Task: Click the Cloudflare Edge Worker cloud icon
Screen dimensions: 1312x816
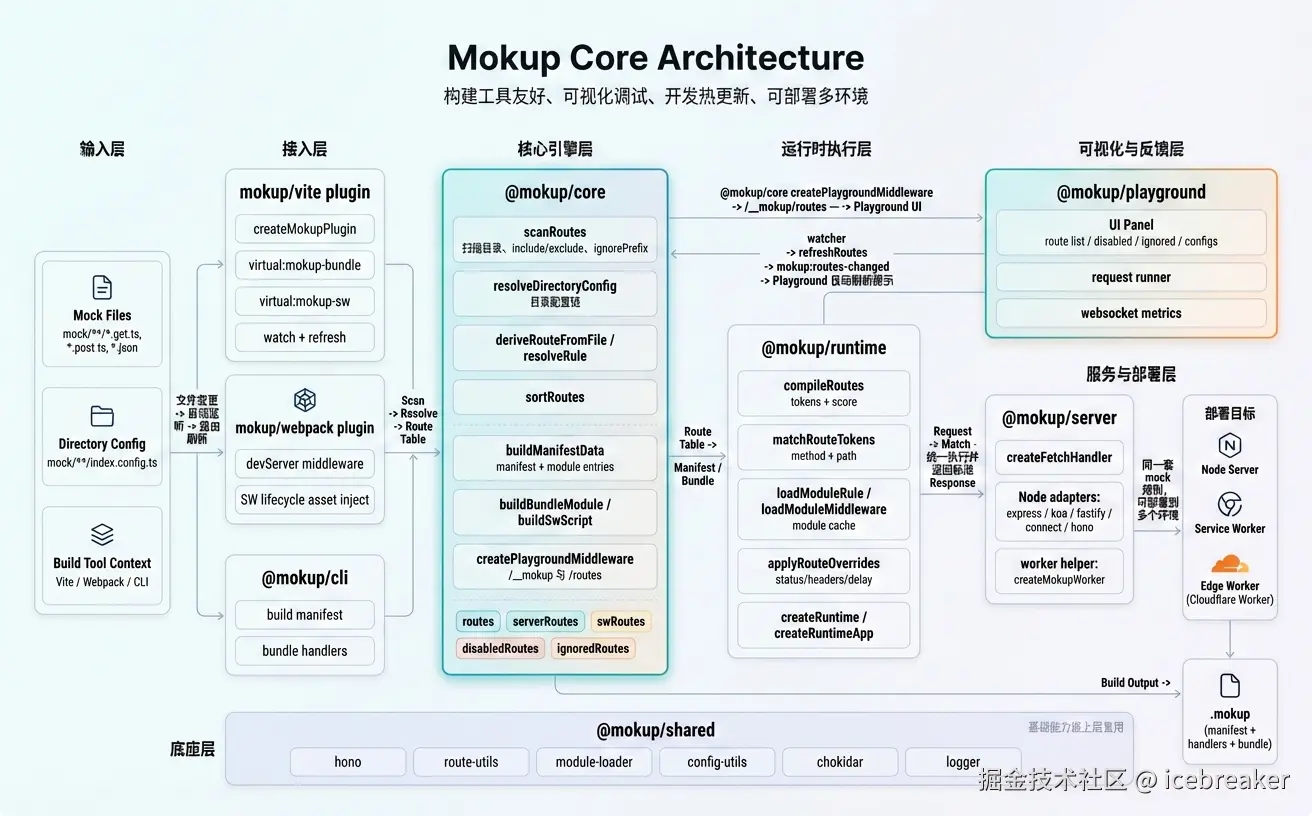Action: pos(1230,564)
